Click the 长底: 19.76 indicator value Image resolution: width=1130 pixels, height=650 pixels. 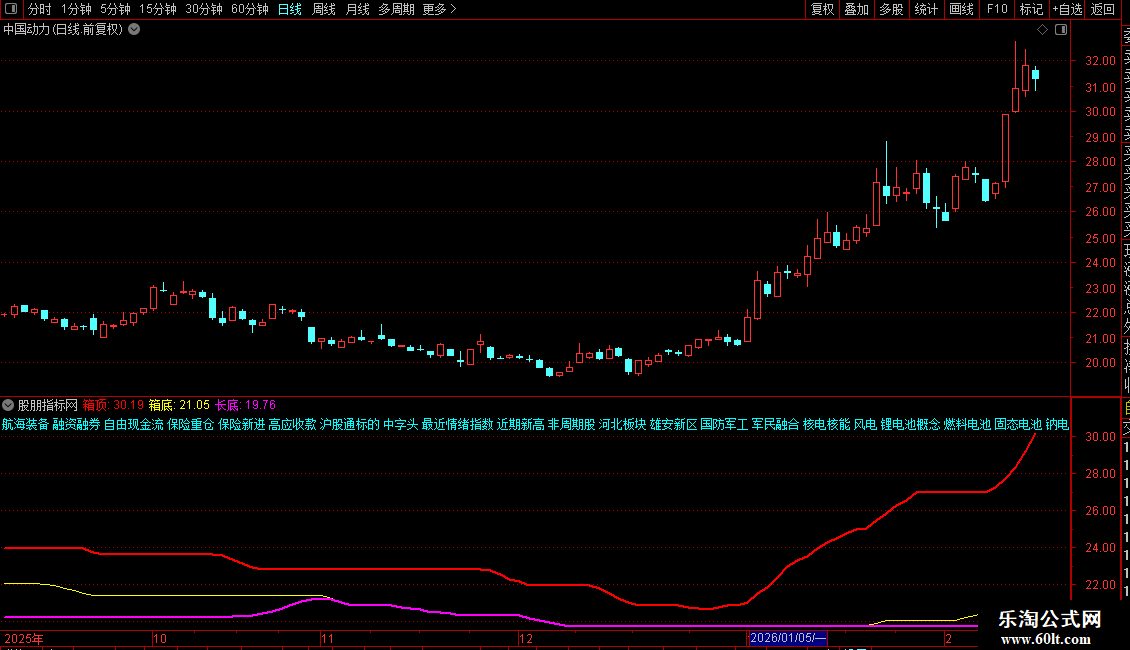tap(245, 405)
